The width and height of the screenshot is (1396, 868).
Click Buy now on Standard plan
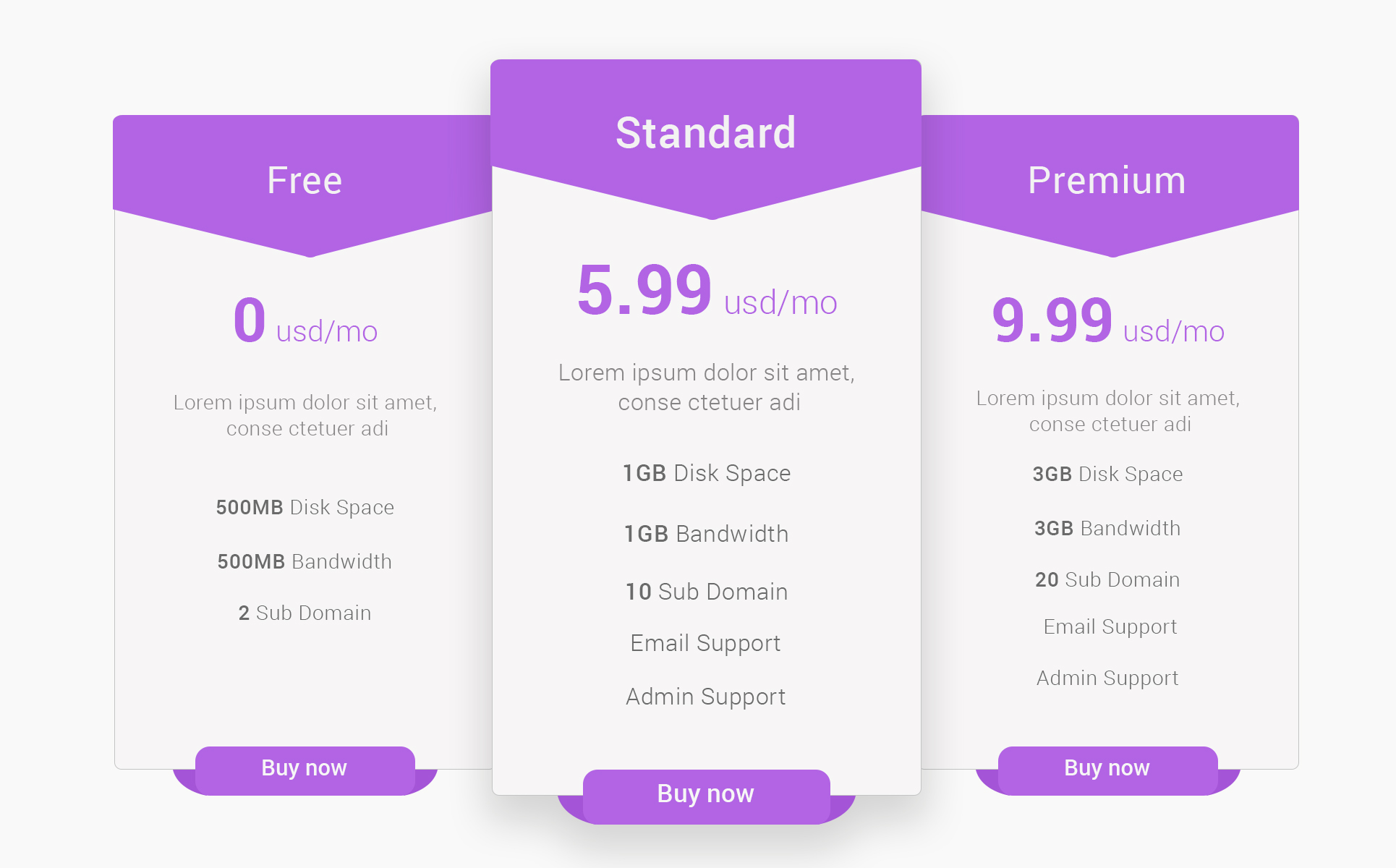coord(706,796)
